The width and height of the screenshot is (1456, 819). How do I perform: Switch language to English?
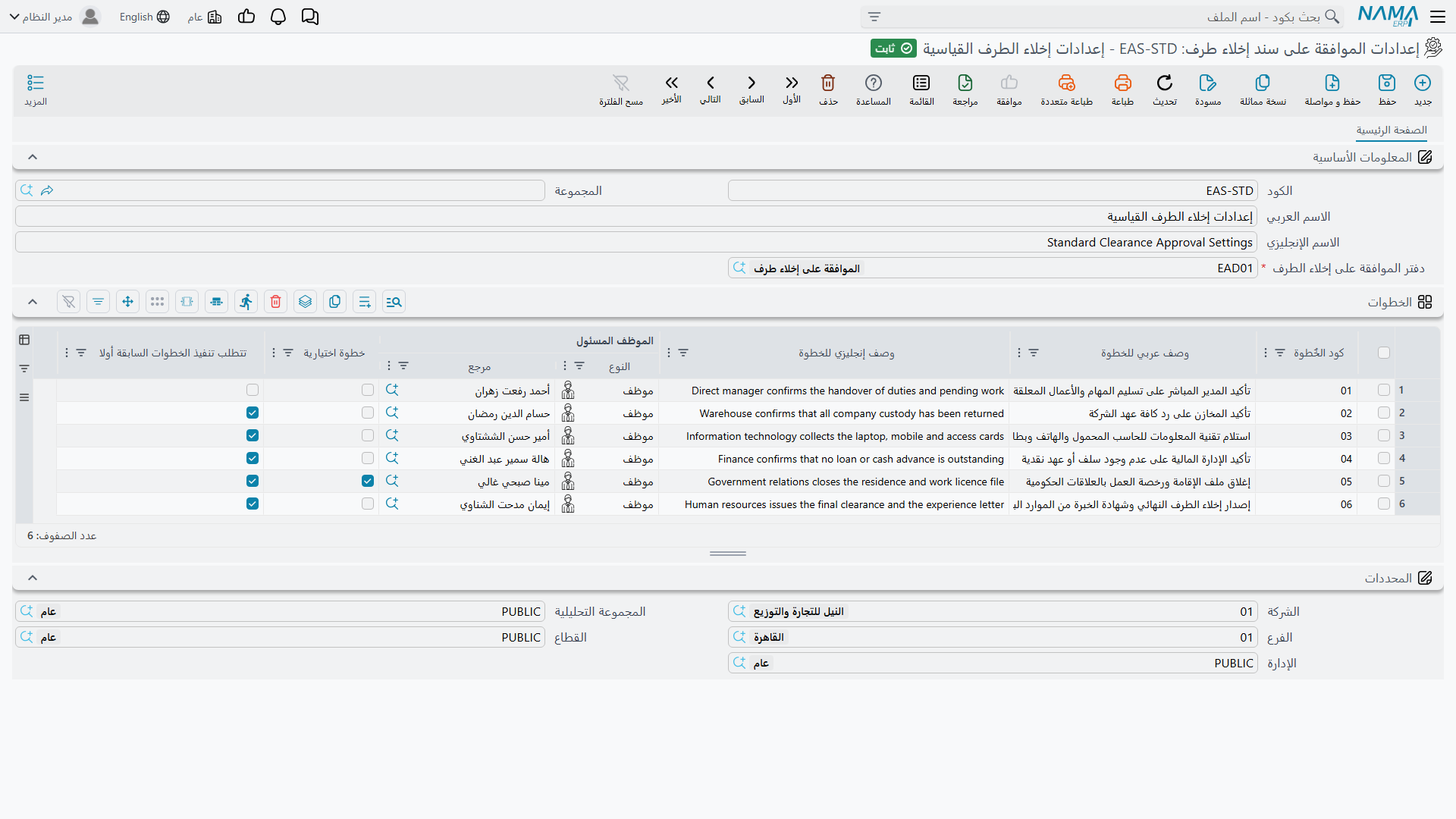145,17
